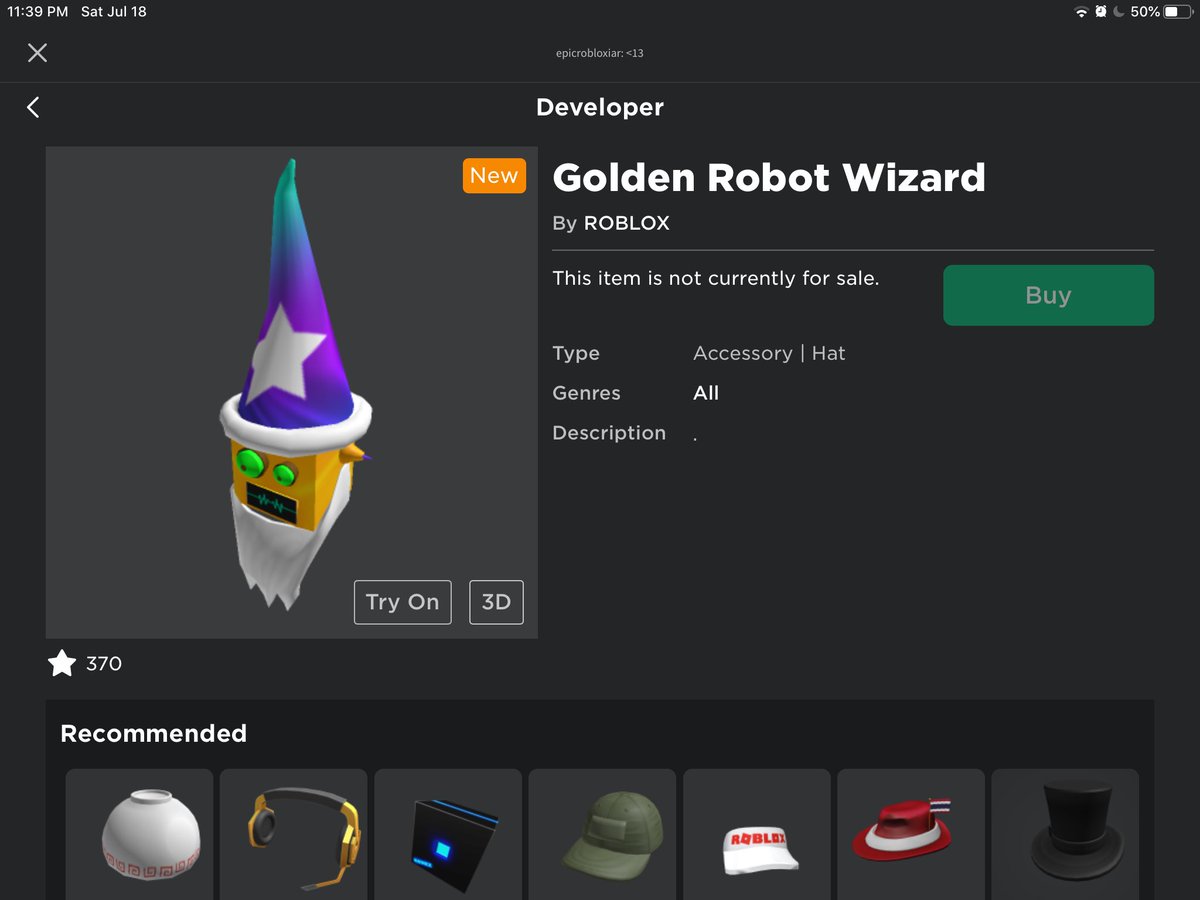The image size is (1200, 900).
Task: Open recommended green military cap
Action: click(602, 834)
